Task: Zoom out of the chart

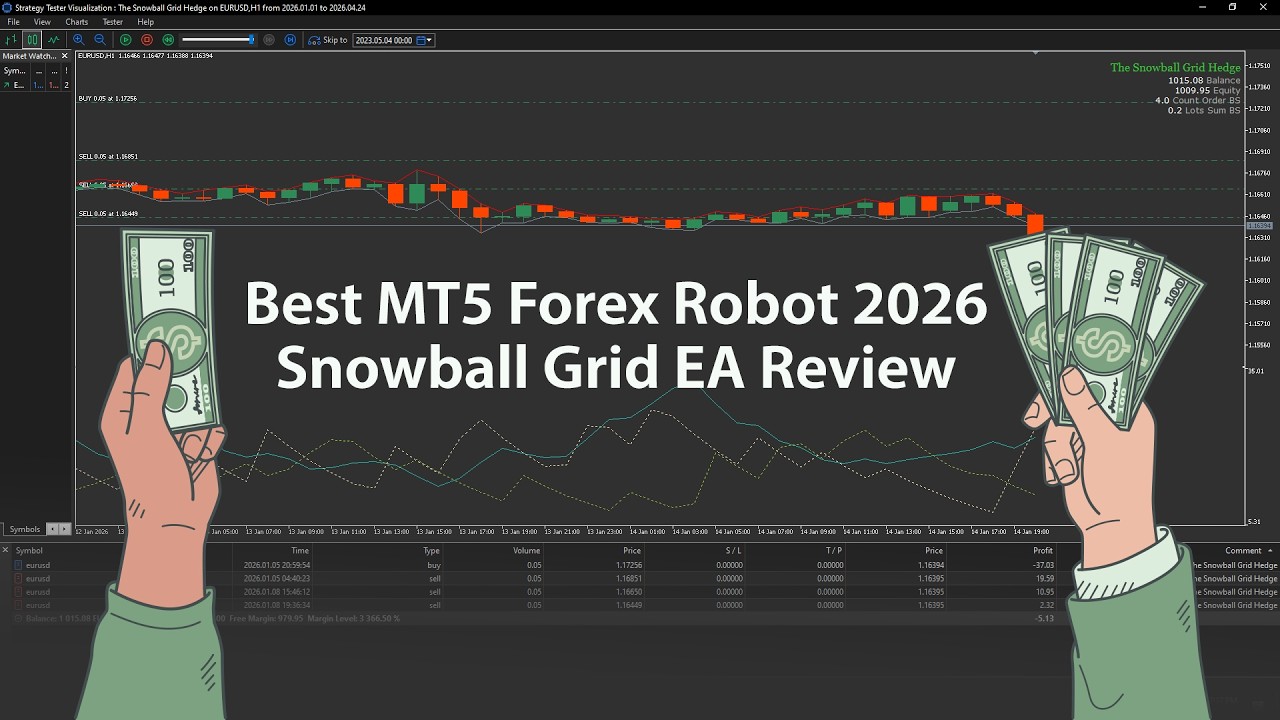Action: [x=99, y=40]
